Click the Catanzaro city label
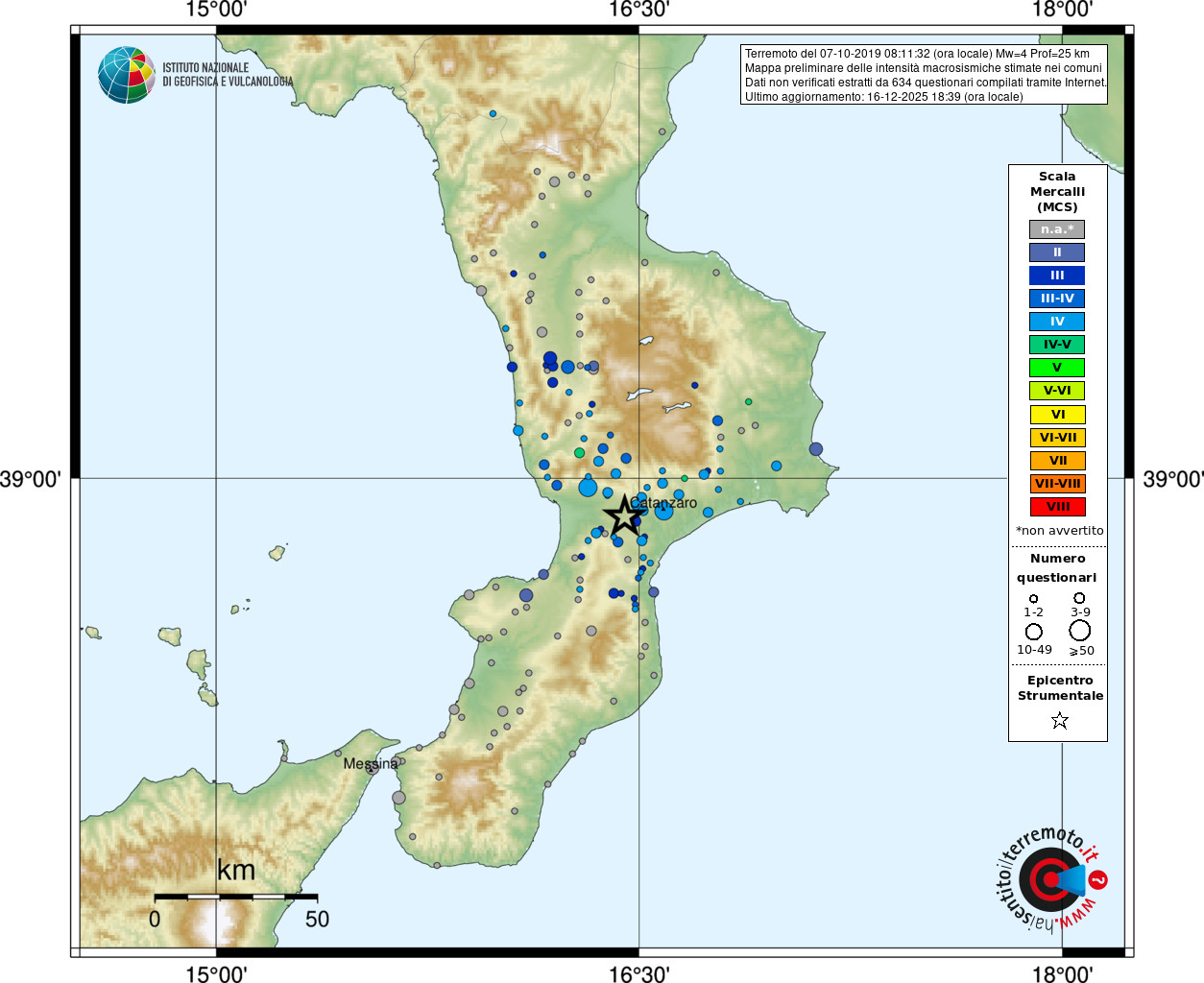This screenshot has width=1204, height=983. click(663, 503)
